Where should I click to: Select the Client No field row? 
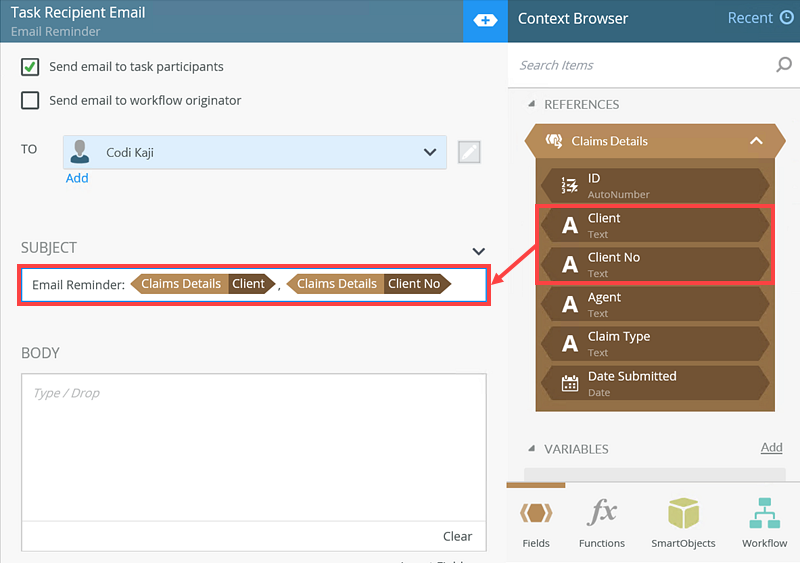(x=655, y=264)
